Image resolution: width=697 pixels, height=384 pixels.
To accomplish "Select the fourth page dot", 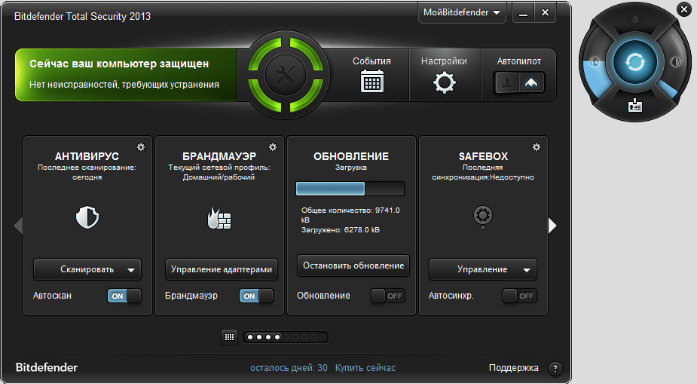I will [277, 337].
